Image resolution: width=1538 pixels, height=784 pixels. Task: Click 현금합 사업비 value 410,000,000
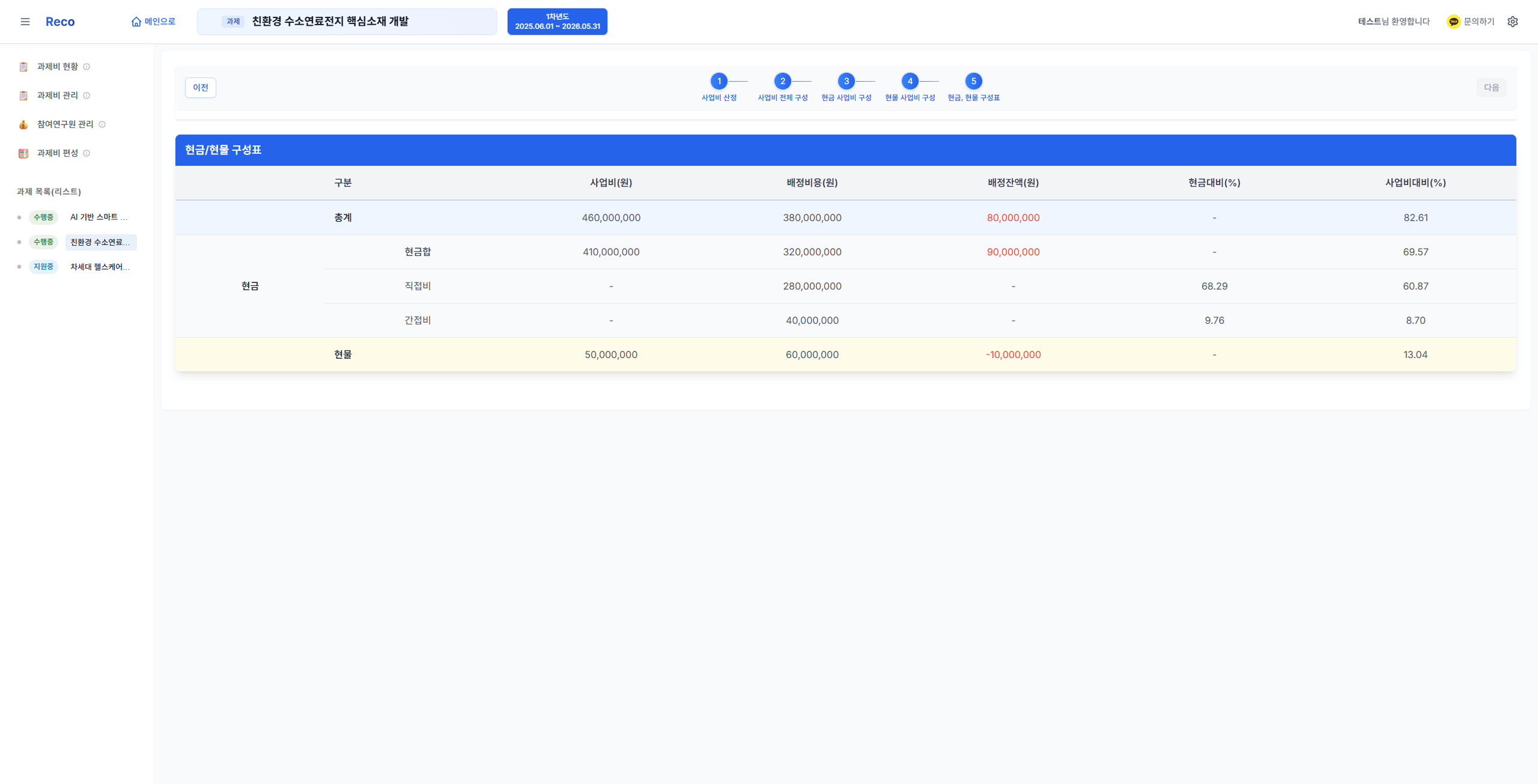[x=611, y=252]
